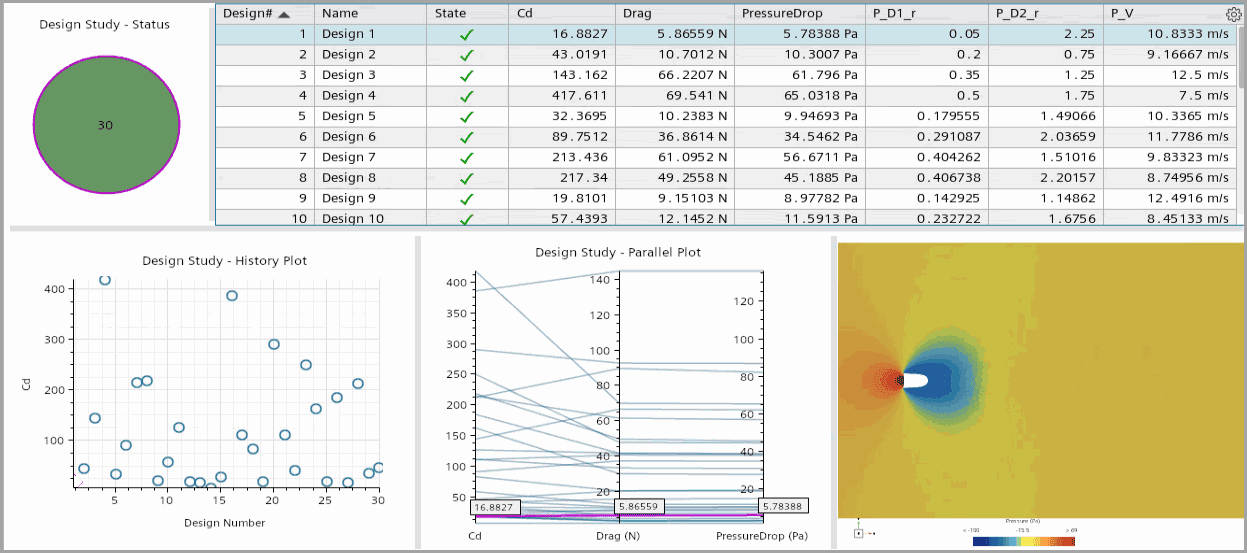Click the green status pie chart
Image resolution: width=1247 pixels, height=553 pixels.
[106, 124]
